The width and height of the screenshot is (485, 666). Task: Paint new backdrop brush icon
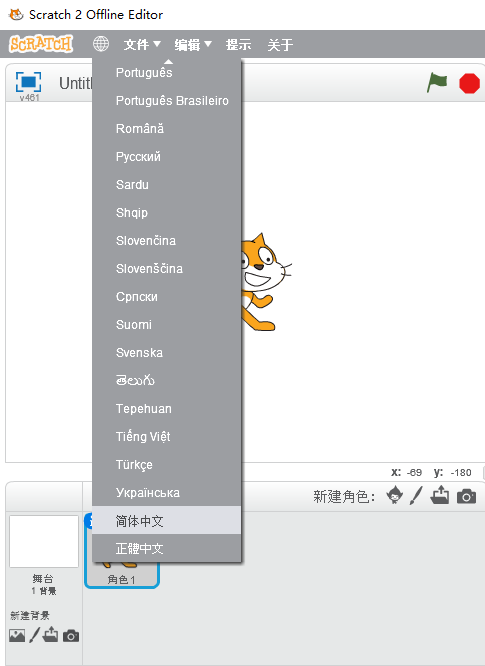coord(34,635)
